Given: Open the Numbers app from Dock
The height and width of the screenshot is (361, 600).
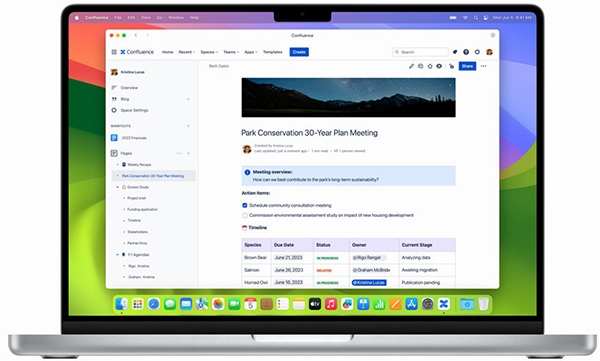Looking at the screenshot, I should click(x=379, y=304).
